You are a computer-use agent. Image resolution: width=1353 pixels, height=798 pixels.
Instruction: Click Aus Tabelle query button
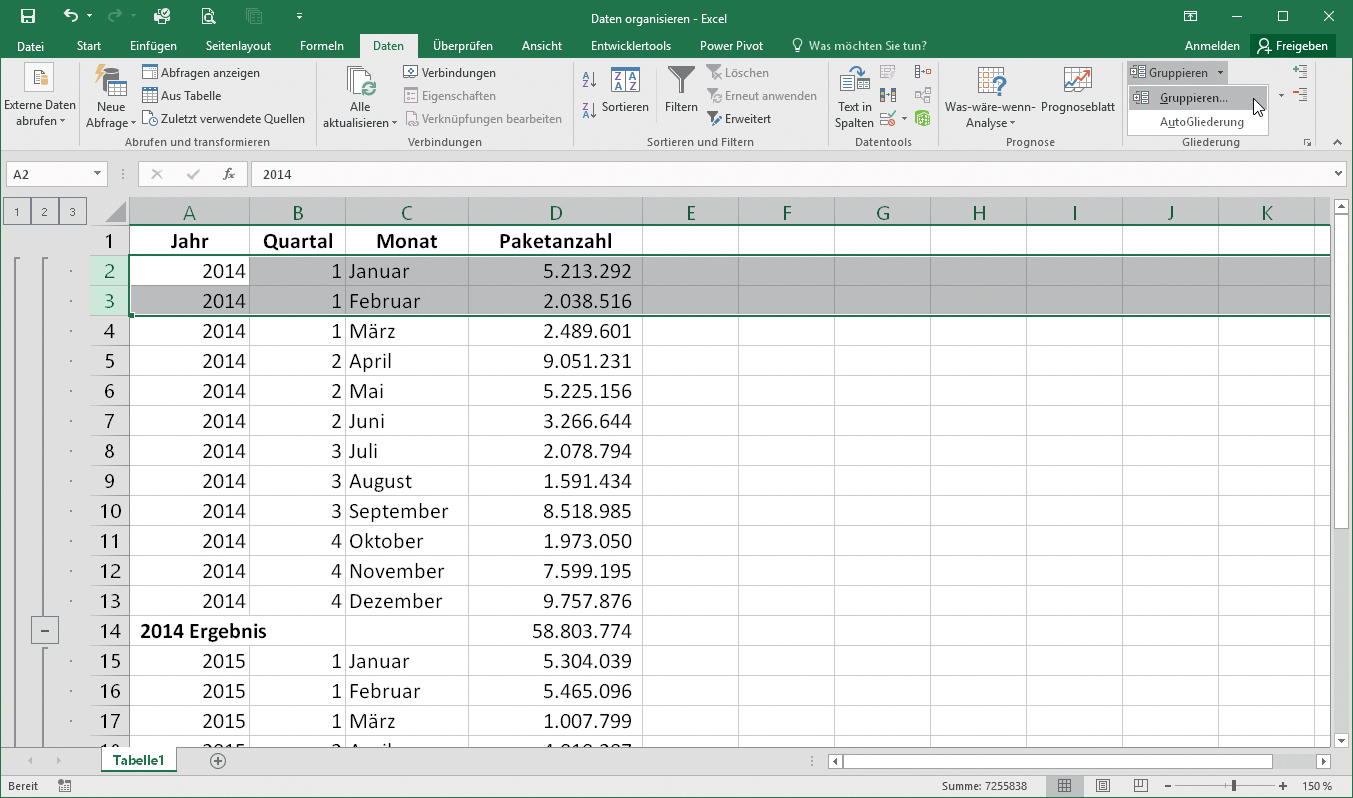[182, 96]
